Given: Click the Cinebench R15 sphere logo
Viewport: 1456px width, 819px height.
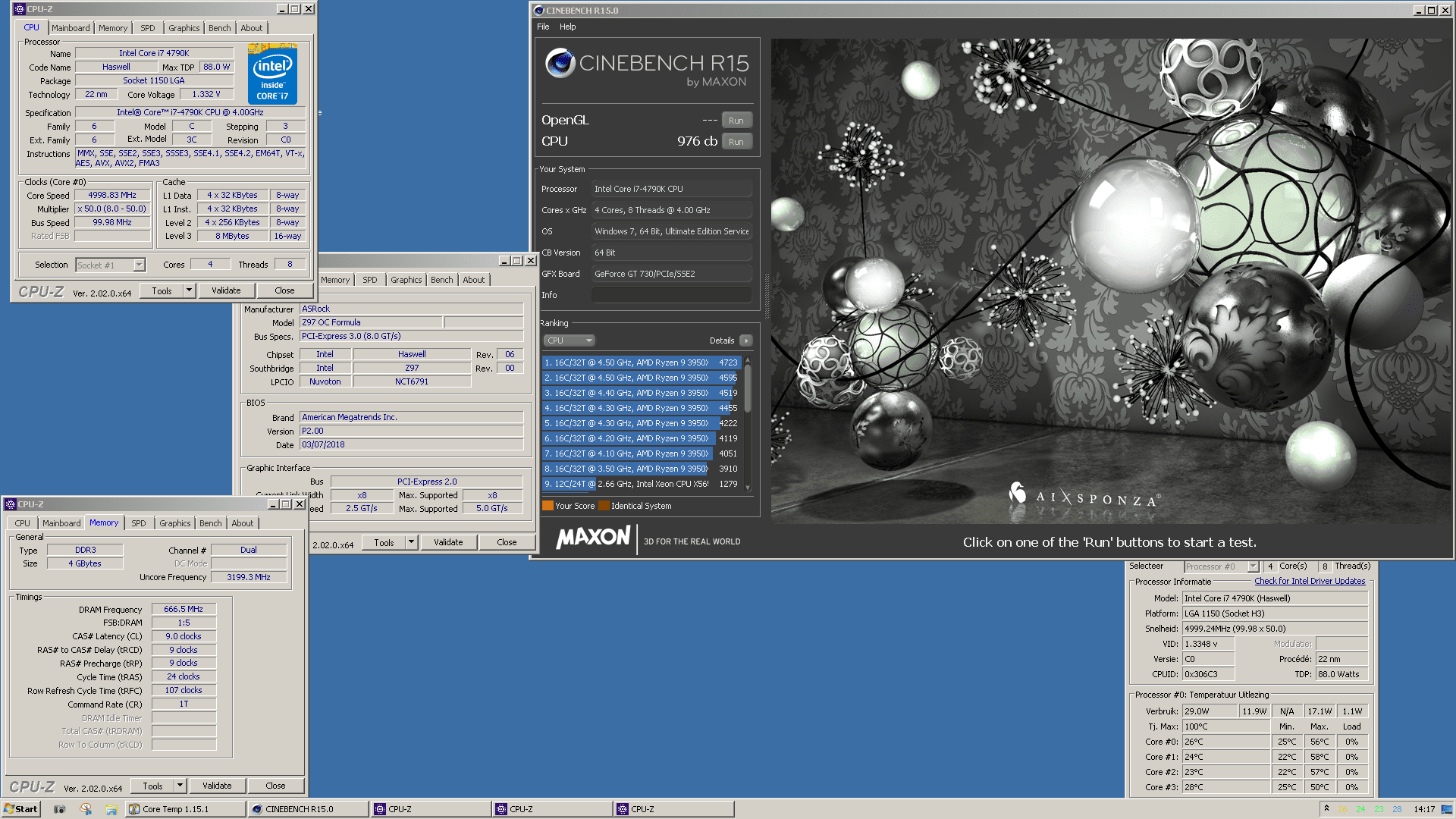Looking at the screenshot, I should (x=560, y=63).
